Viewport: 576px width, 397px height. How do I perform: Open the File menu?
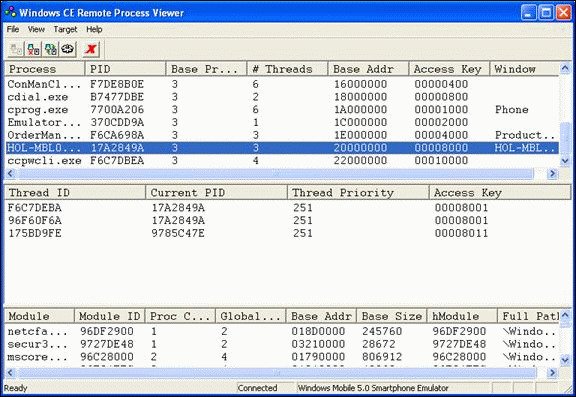coord(13,29)
